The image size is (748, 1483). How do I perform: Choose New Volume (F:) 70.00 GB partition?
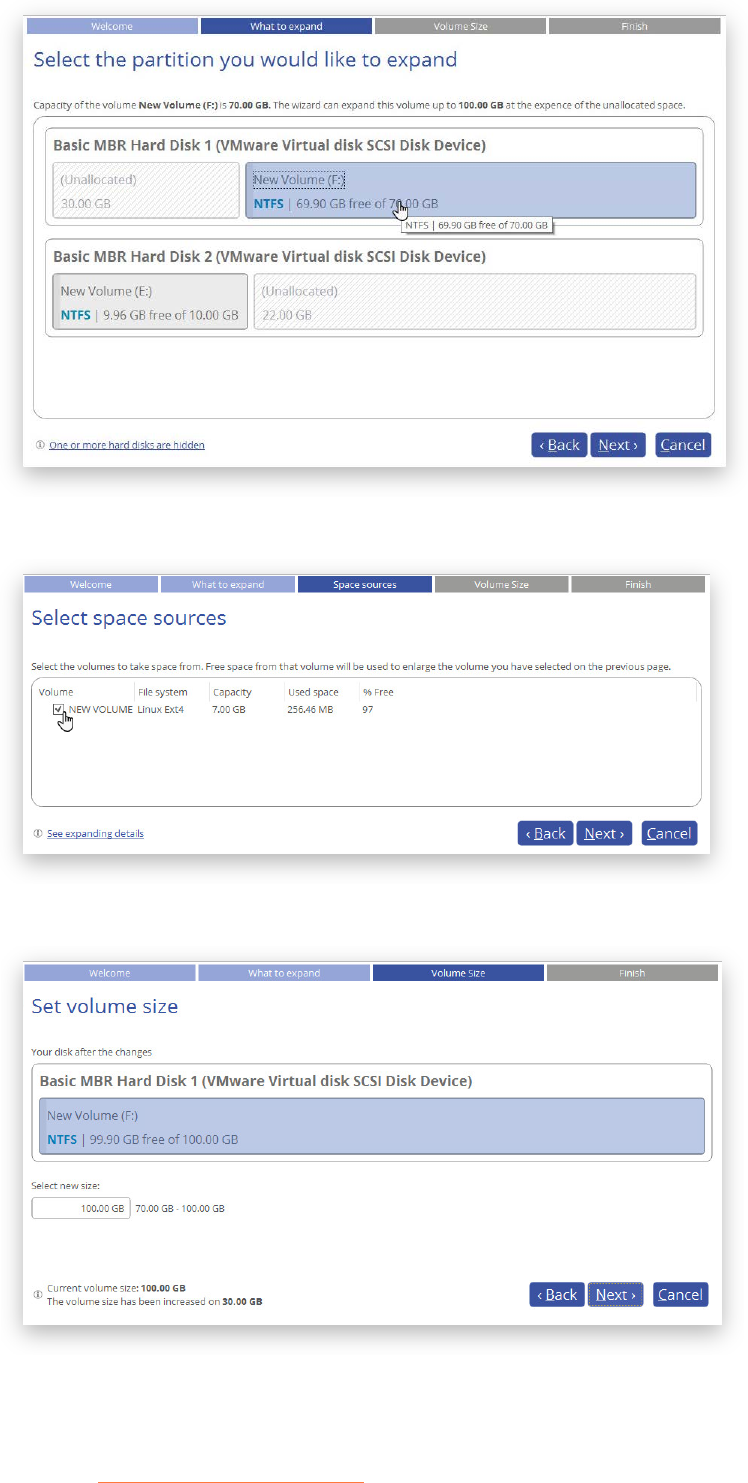coord(470,190)
